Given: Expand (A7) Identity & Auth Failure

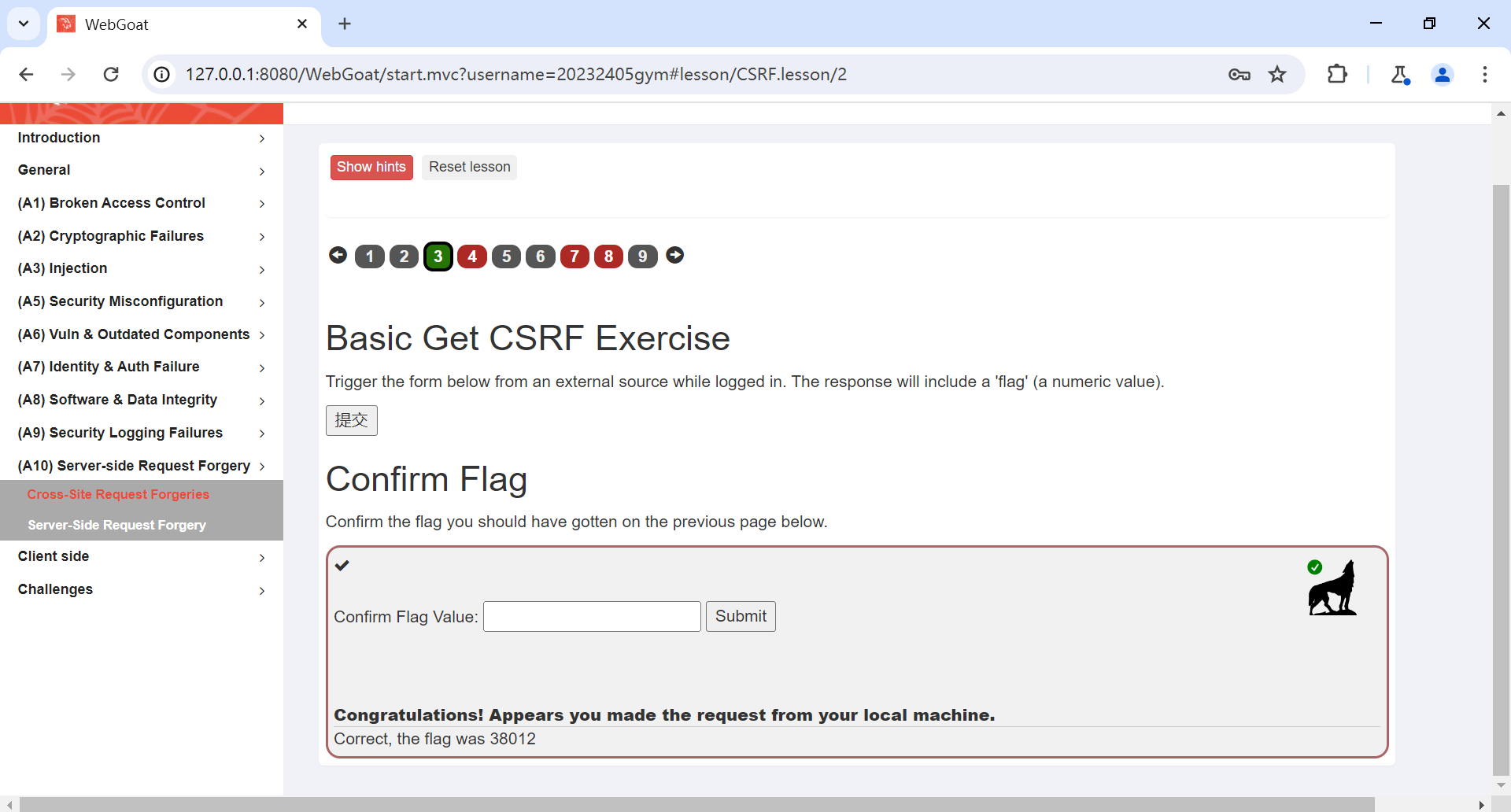Looking at the screenshot, I should pos(142,367).
